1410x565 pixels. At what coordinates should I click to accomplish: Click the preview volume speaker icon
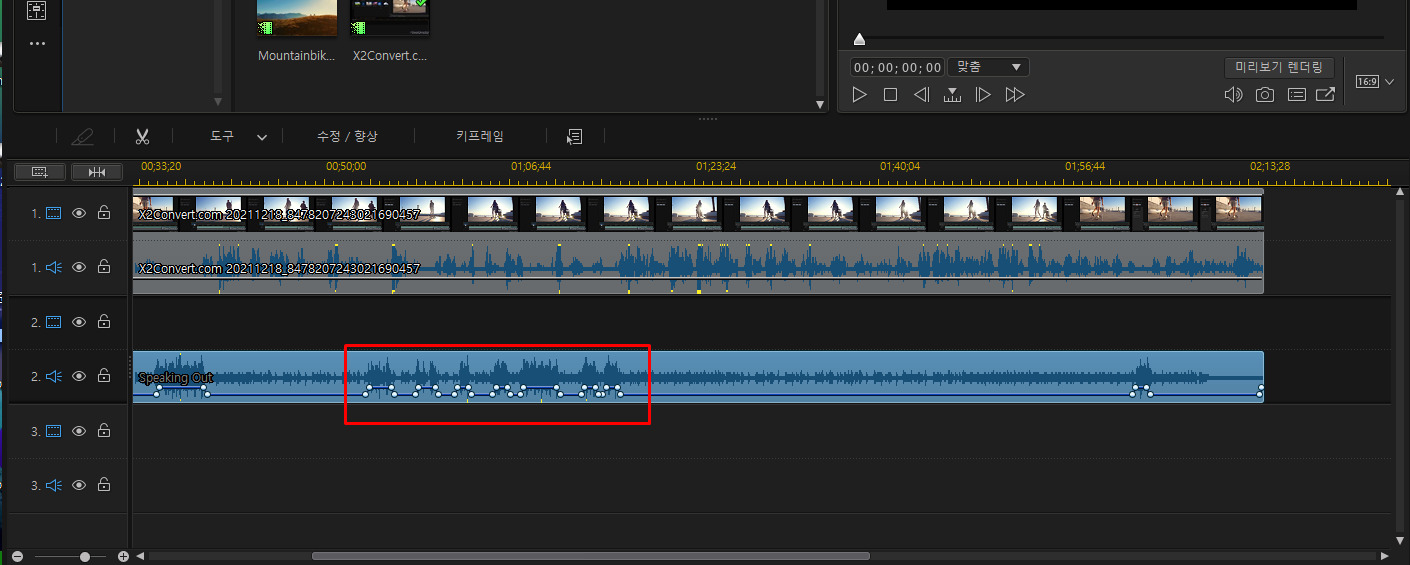point(1234,95)
